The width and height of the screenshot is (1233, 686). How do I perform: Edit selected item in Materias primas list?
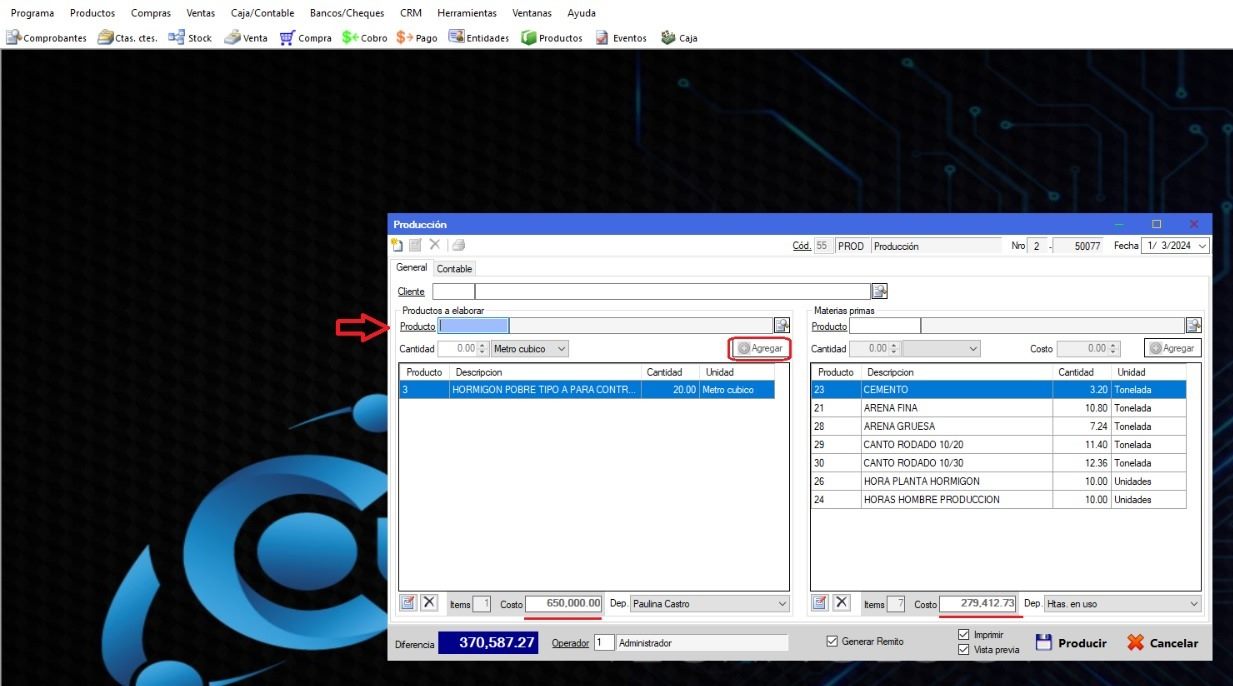820,602
